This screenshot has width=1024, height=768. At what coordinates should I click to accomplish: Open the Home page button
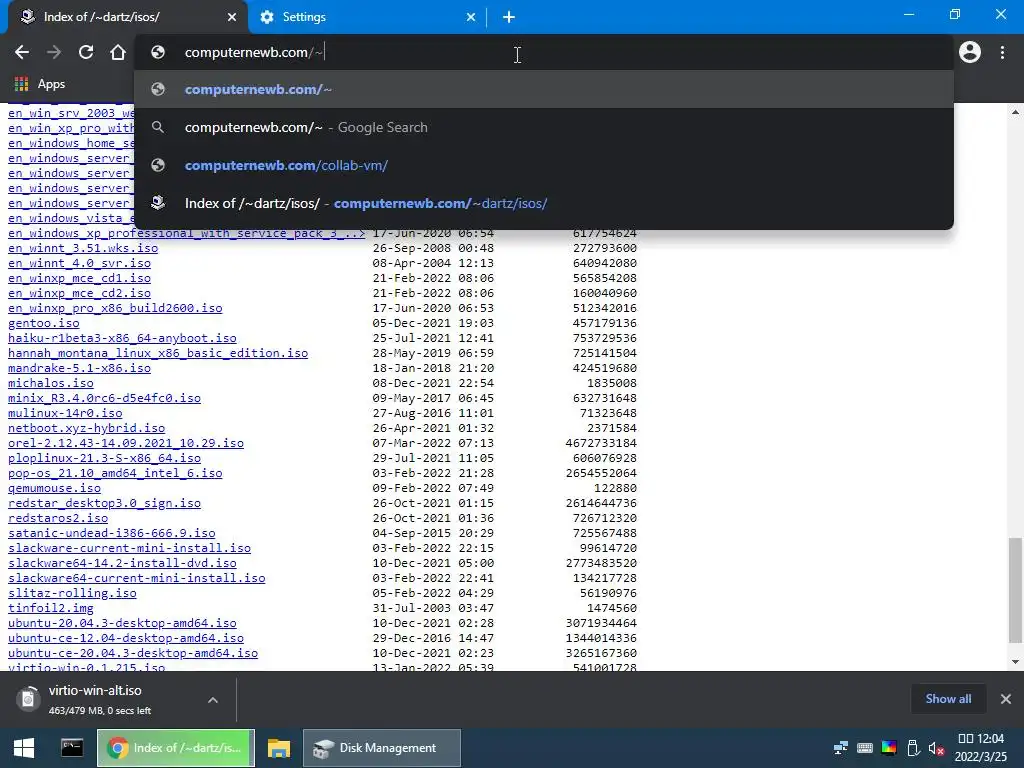(118, 52)
